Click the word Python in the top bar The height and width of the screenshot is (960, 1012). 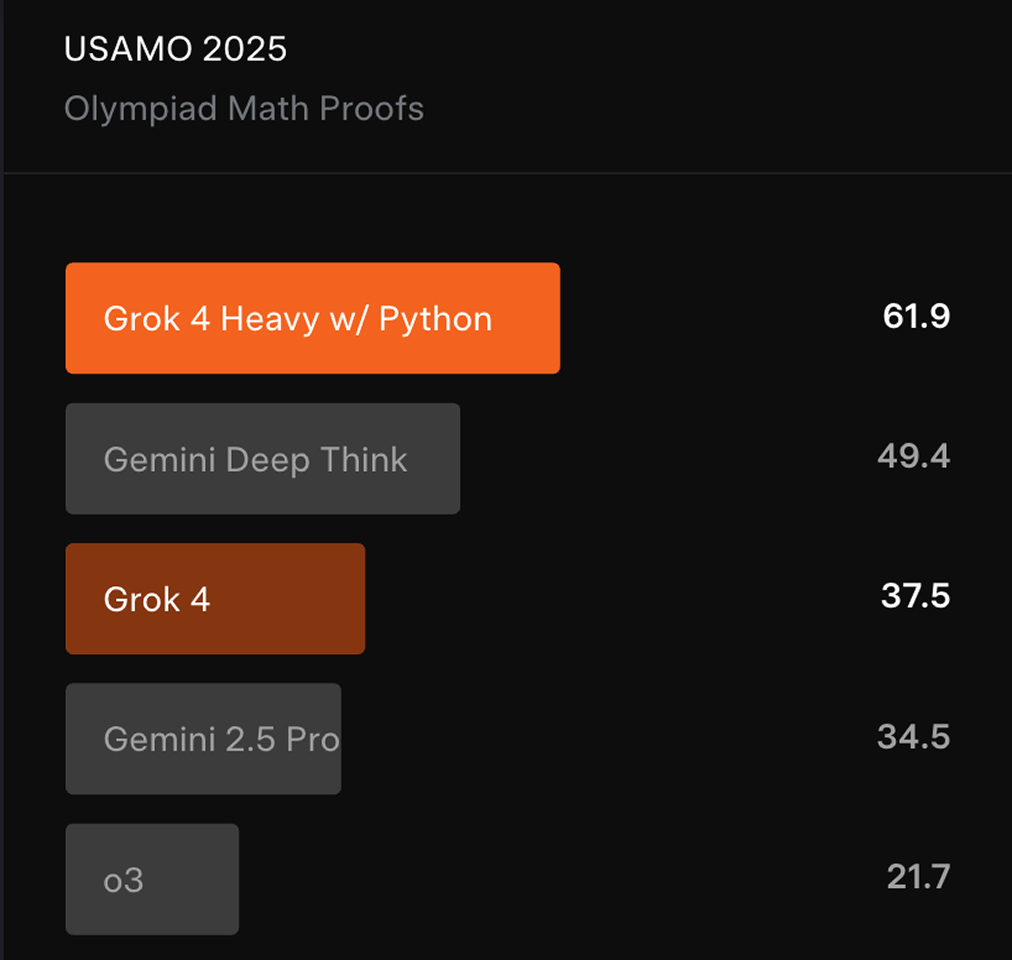pyautogui.click(x=435, y=320)
